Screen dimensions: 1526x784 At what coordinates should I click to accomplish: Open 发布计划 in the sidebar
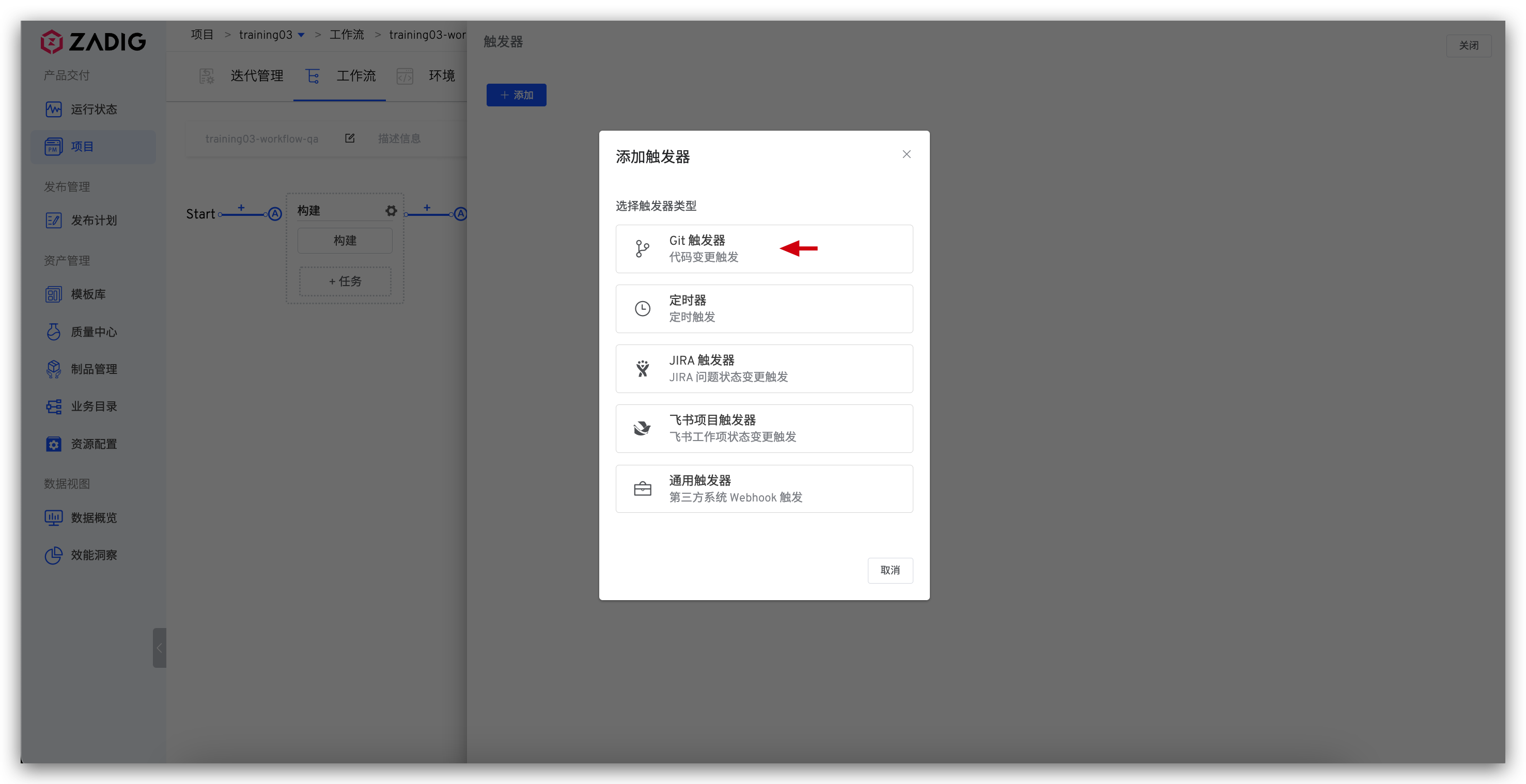pyautogui.click(x=93, y=221)
